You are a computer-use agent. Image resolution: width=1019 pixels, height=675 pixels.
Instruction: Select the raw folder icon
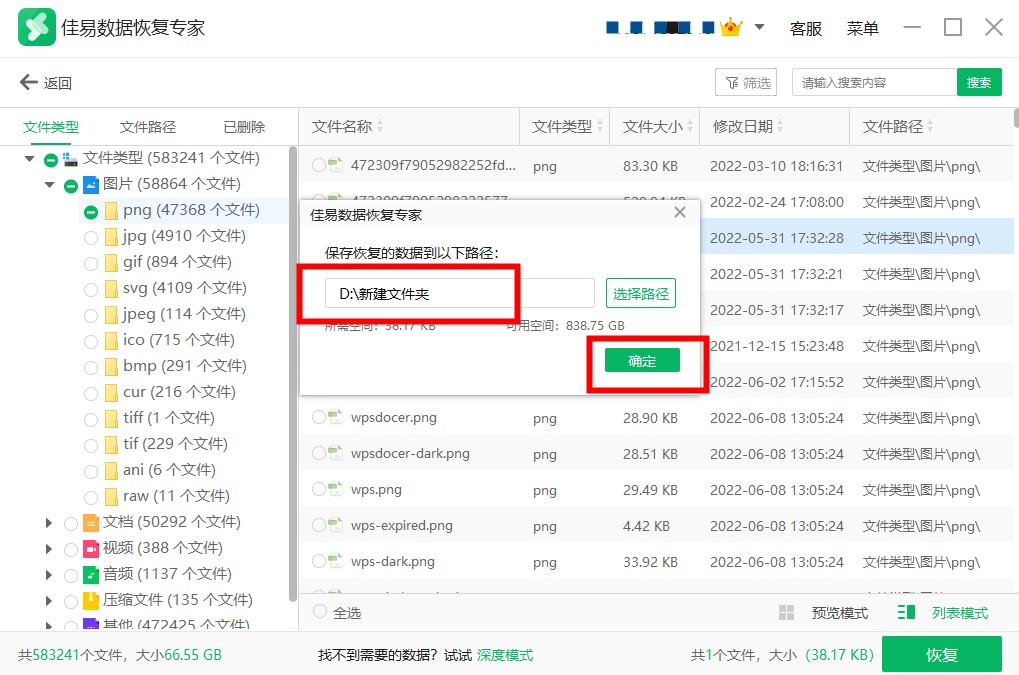pyautogui.click(x=111, y=496)
